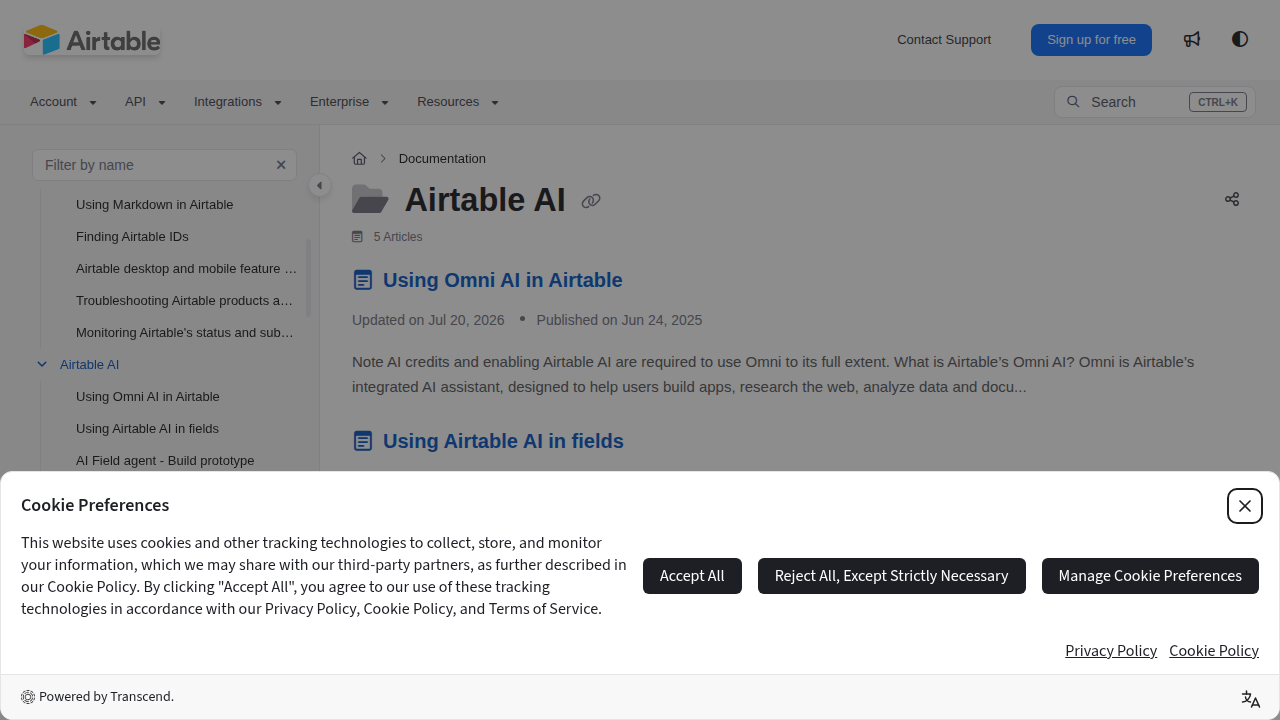This screenshot has width=1280, height=720.
Task: Open the announcements megaphone icon
Action: click(1192, 39)
